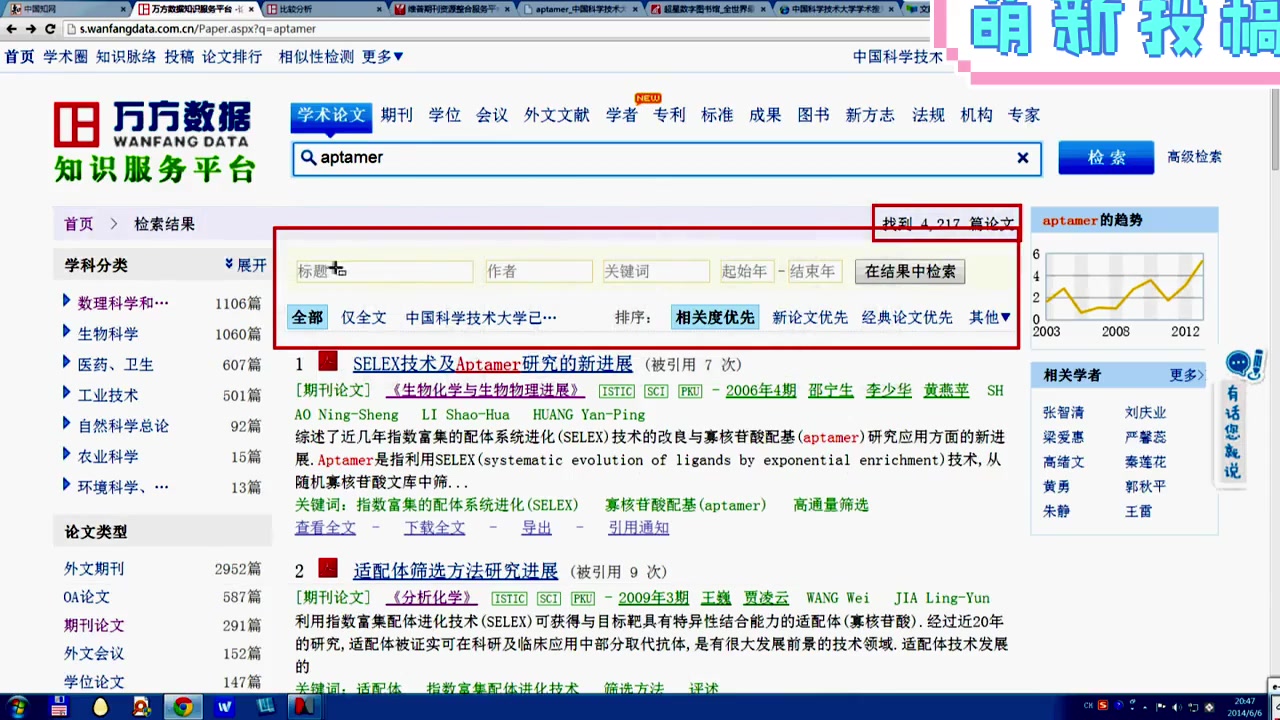Show 更多 related scholars
This screenshot has height=720, width=1280.
pos(1187,375)
